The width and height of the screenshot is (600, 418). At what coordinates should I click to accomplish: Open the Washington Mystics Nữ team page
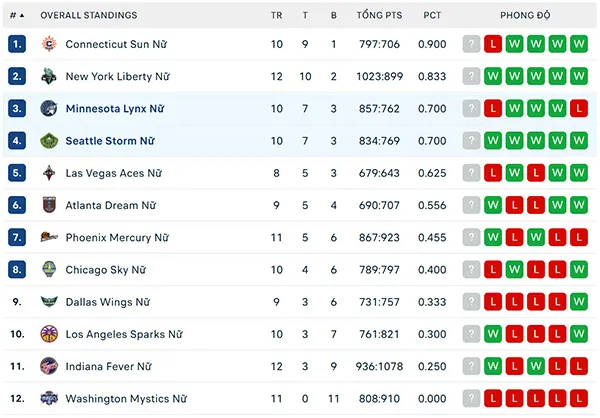pos(126,398)
